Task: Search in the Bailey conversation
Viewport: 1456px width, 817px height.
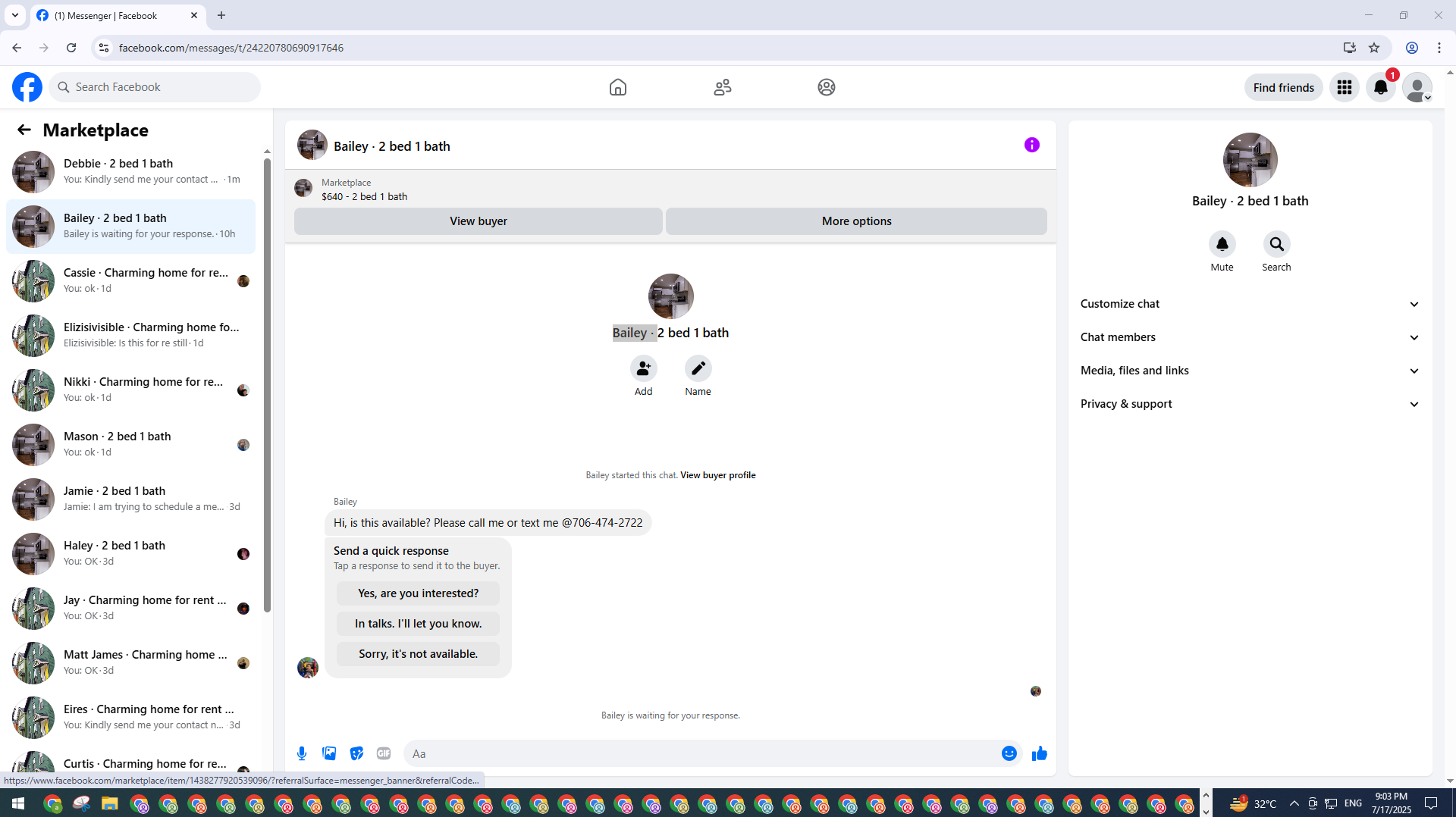Action: tap(1277, 244)
